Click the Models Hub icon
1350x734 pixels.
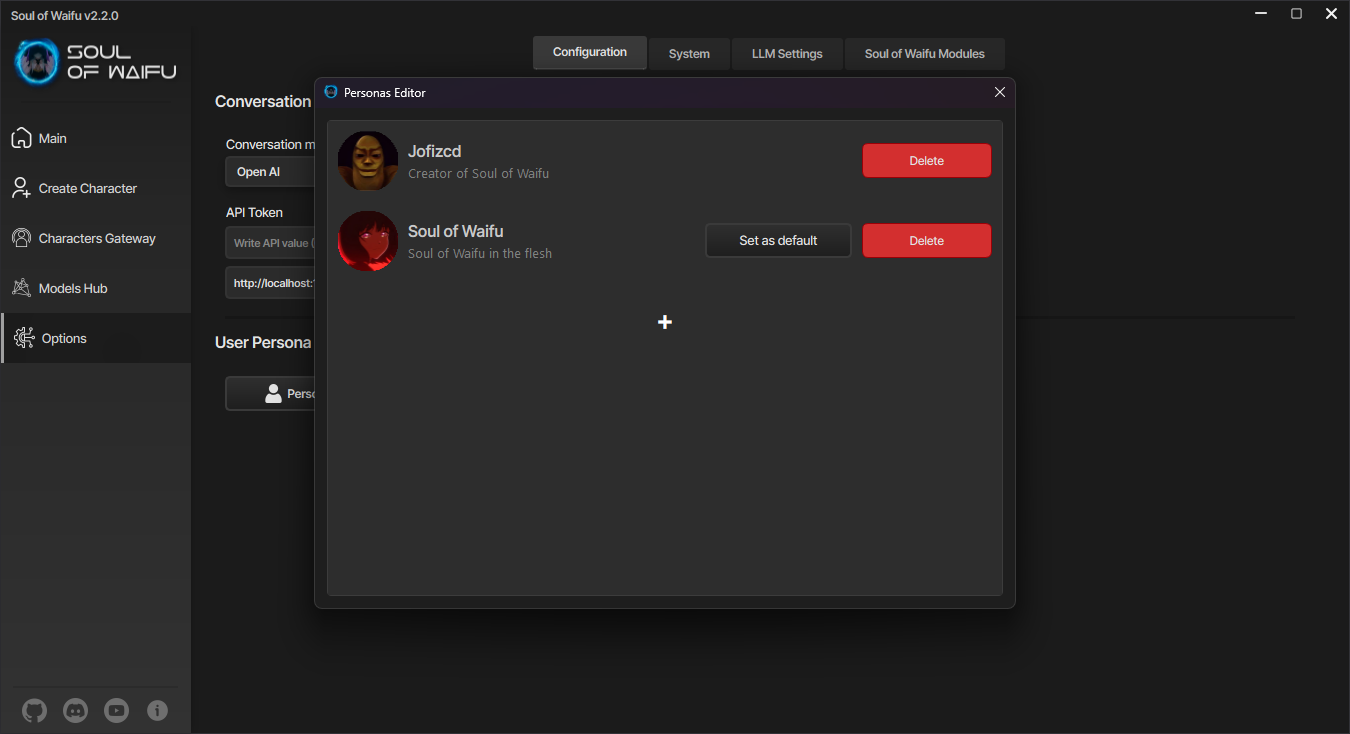pos(21,288)
